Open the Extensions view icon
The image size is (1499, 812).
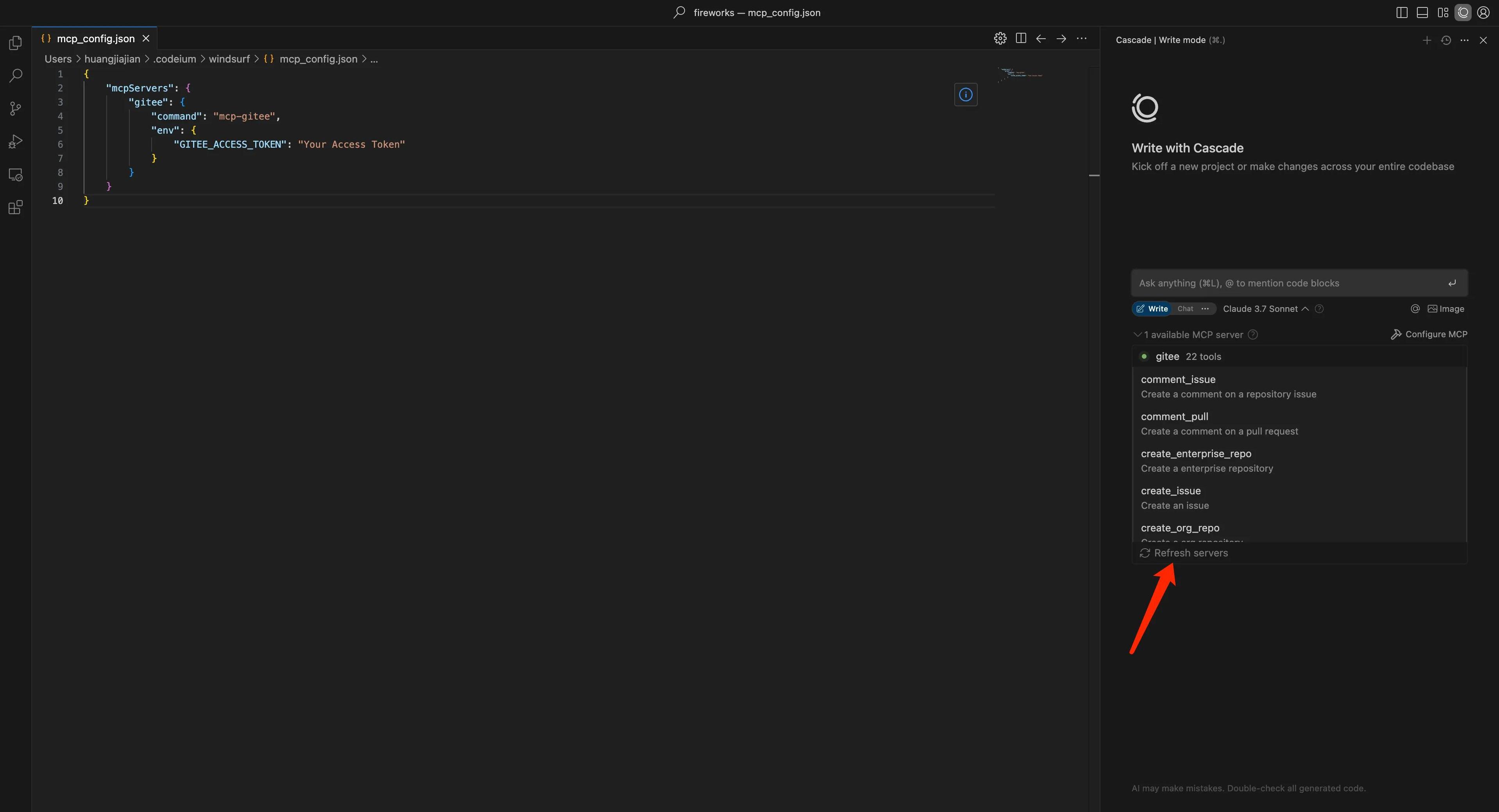click(x=16, y=208)
